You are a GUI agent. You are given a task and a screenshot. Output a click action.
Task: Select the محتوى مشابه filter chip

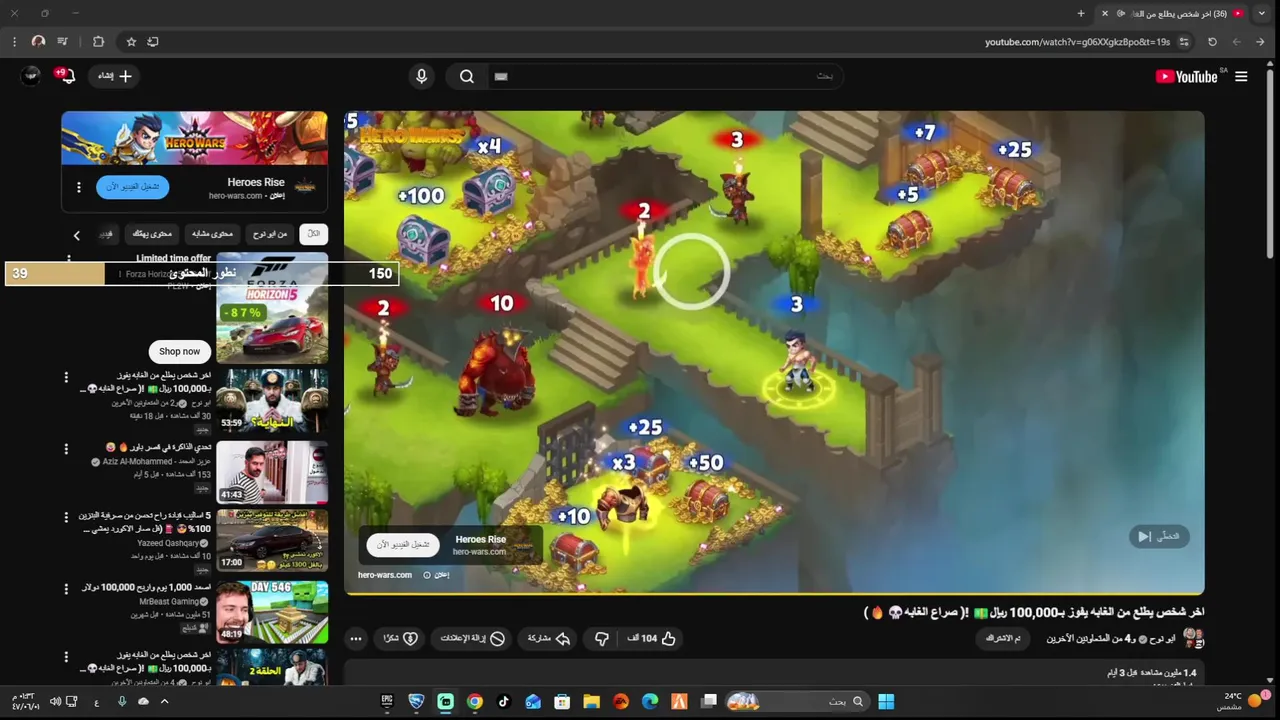(212, 234)
